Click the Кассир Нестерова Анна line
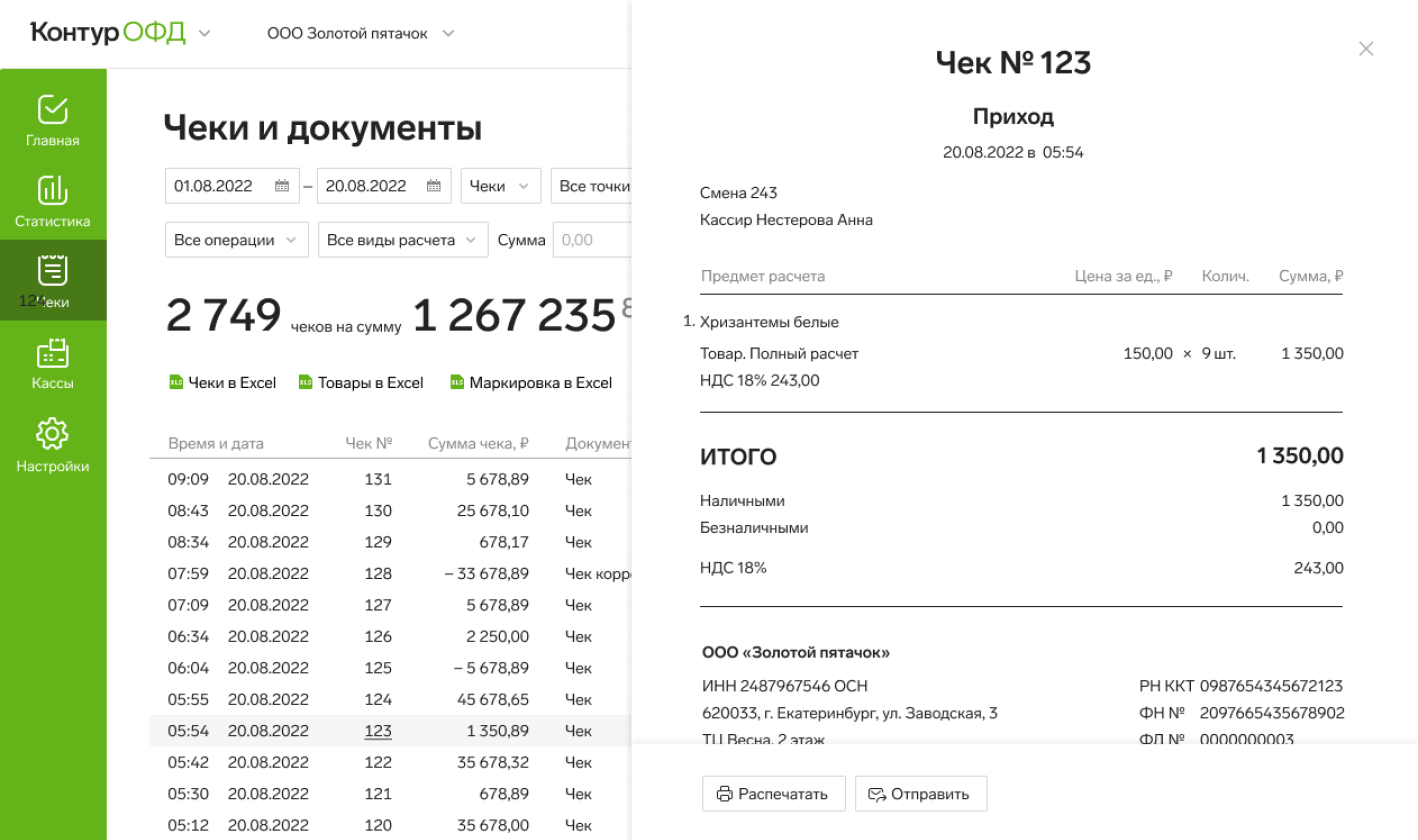1418x840 pixels. pos(786,220)
